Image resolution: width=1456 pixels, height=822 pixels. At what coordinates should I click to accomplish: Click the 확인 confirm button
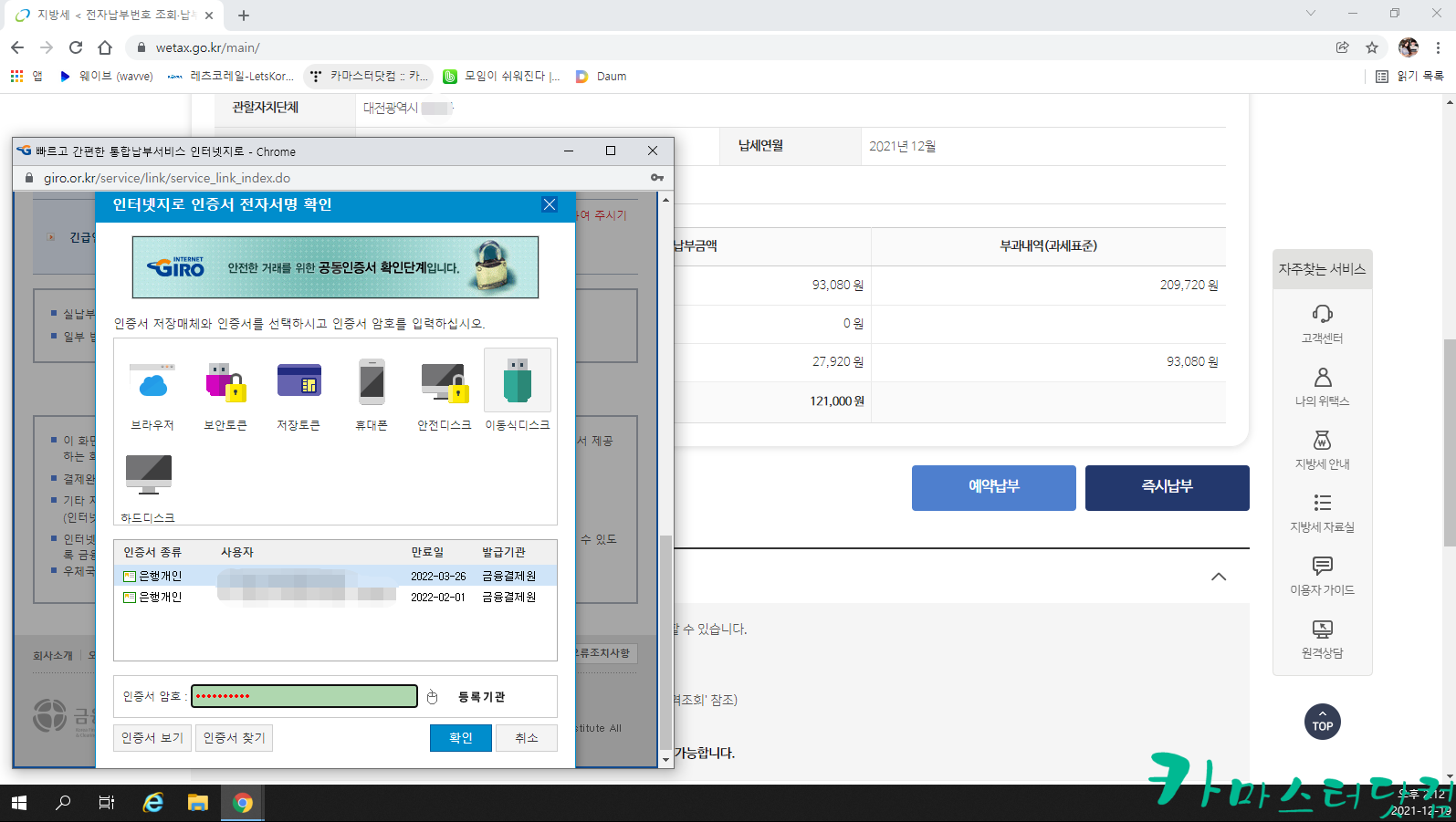pos(461,738)
